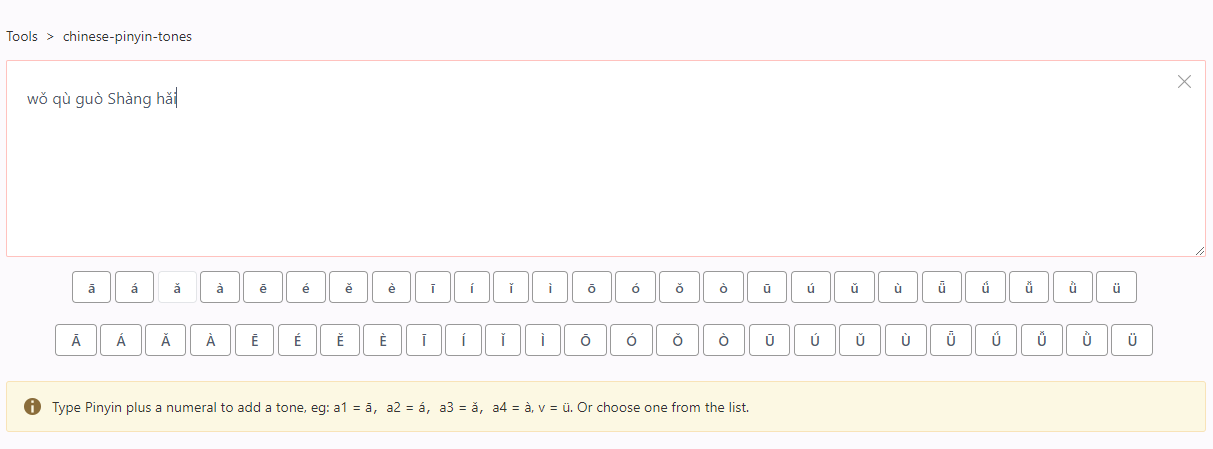Insert uppercase Ü with plain umlaut
Image resolution: width=1213 pixels, height=449 pixels.
[1132, 340]
